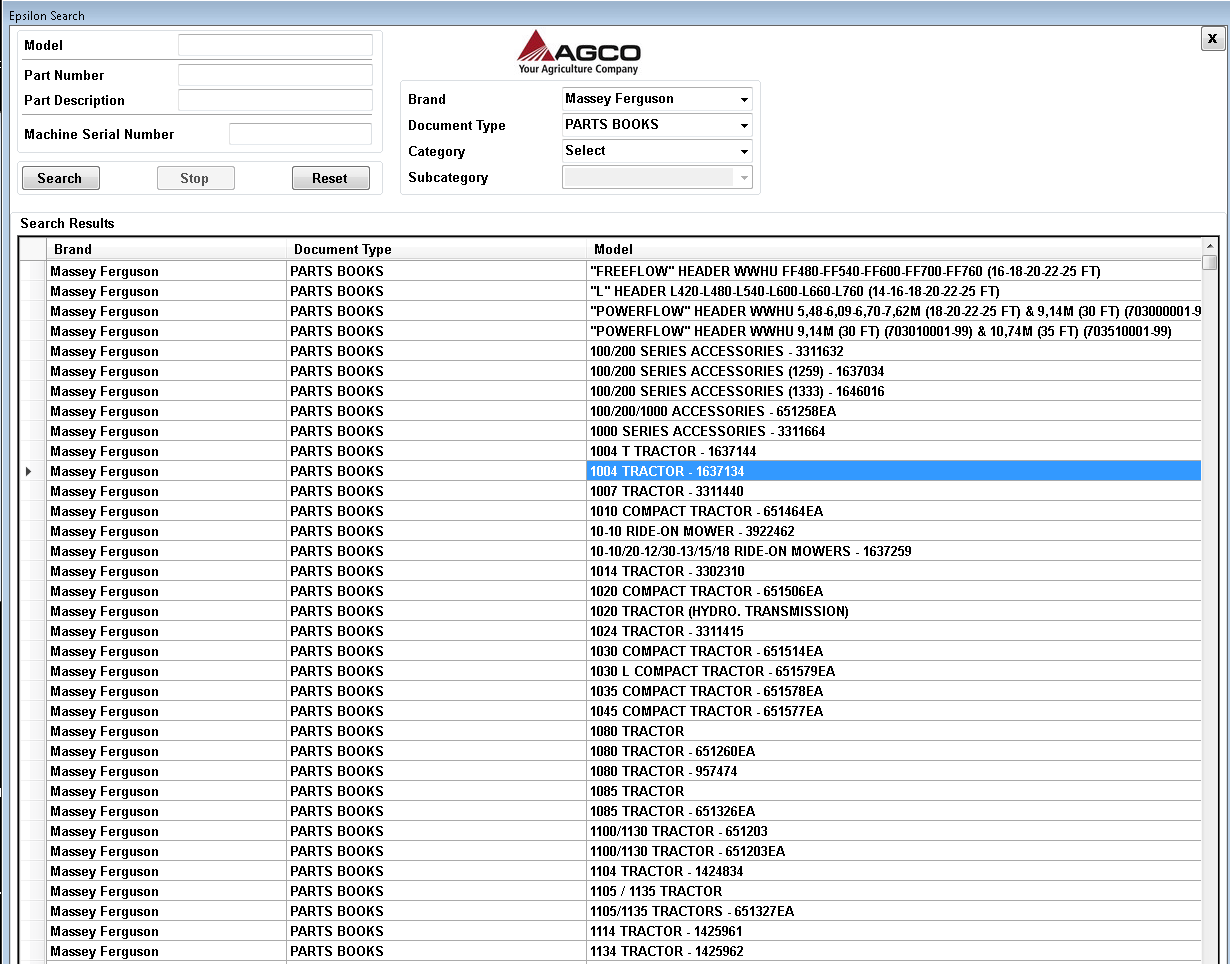Click the Search button
Viewport: 1230px width, 964px height.
point(60,178)
